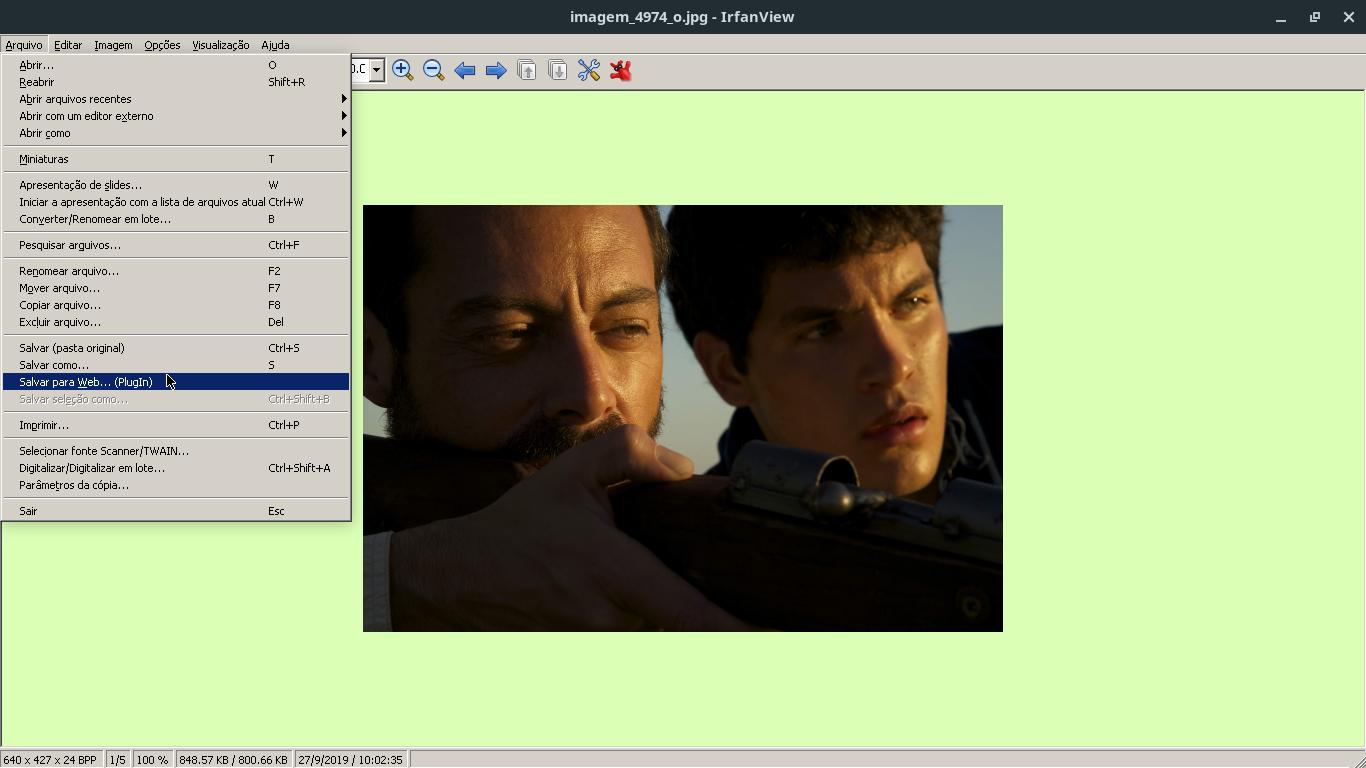The width and height of the screenshot is (1366, 768).
Task: Click the previous page toolbar icon
Action: [x=527, y=70]
